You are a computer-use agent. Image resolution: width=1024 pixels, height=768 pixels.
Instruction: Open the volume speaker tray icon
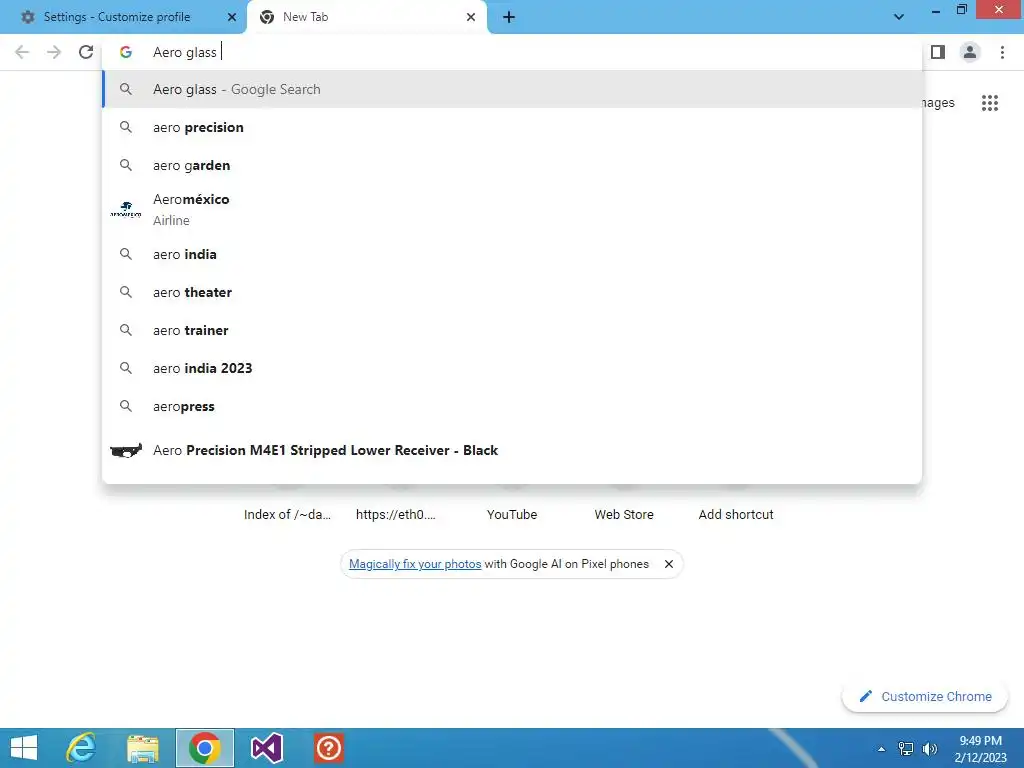pyautogui.click(x=929, y=749)
